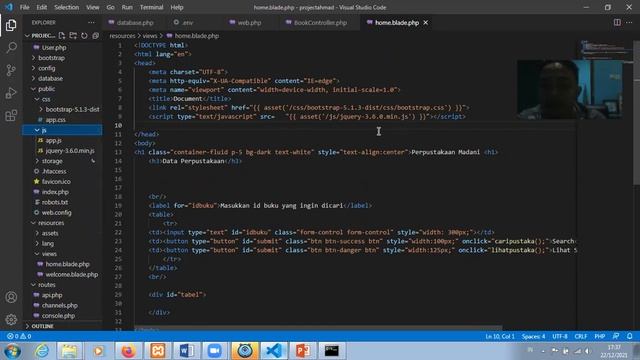Open Internet Explorer from taskbar
Viewport: 640px width, 360px height.
click(41, 351)
